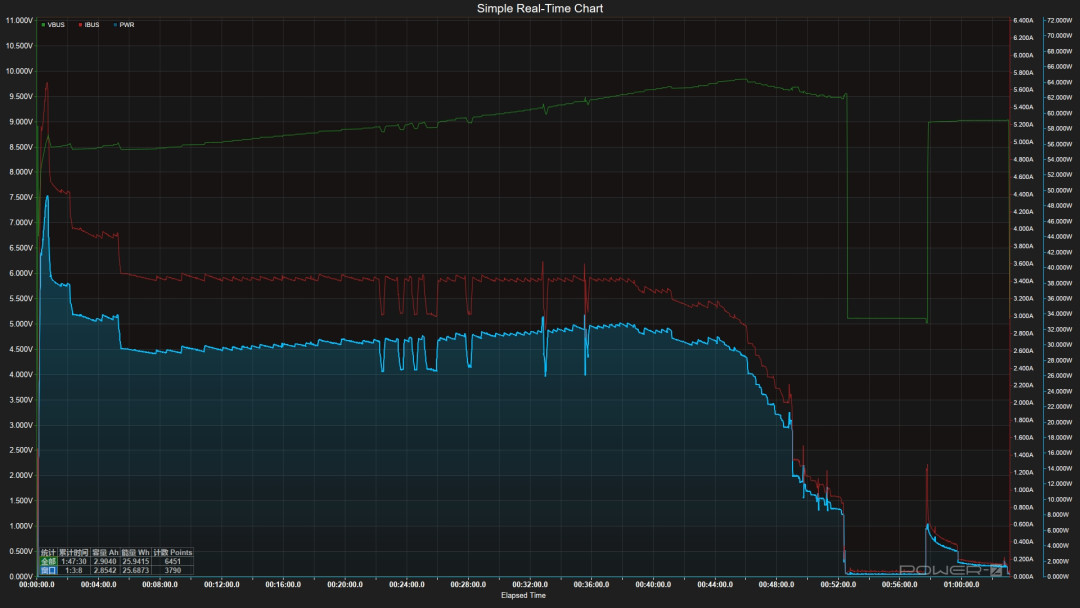
Task: Click the 能量 Wh column header
Action: tap(136, 552)
